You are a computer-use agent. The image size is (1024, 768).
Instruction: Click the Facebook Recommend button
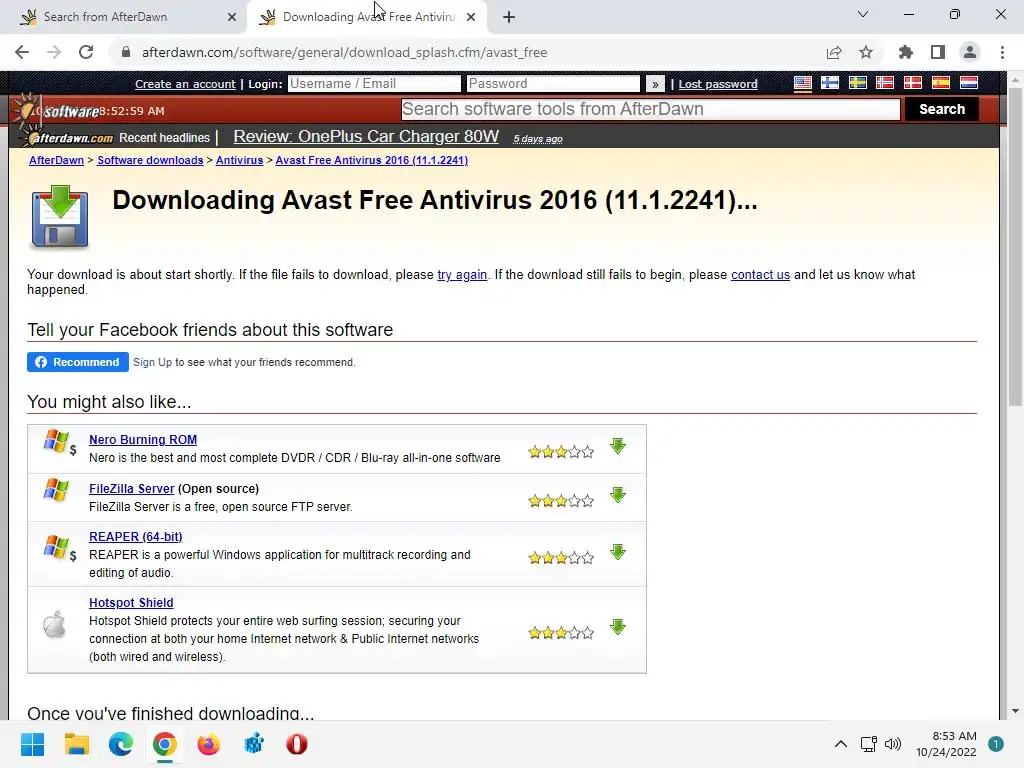tap(78, 362)
